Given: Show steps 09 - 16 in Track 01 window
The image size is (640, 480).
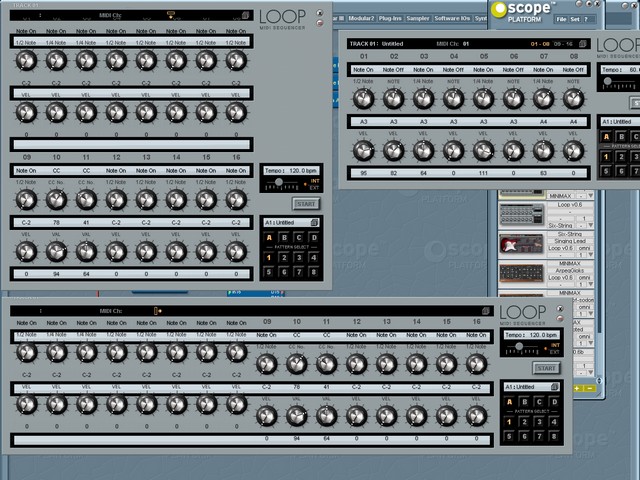Looking at the screenshot, I should tap(563, 44).
